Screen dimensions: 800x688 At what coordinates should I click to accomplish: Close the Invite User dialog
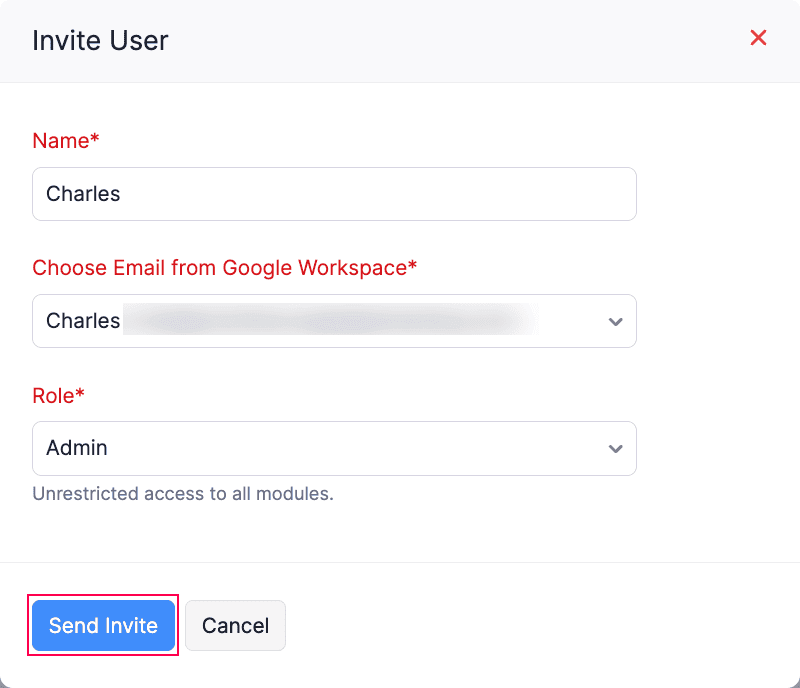click(758, 38)
